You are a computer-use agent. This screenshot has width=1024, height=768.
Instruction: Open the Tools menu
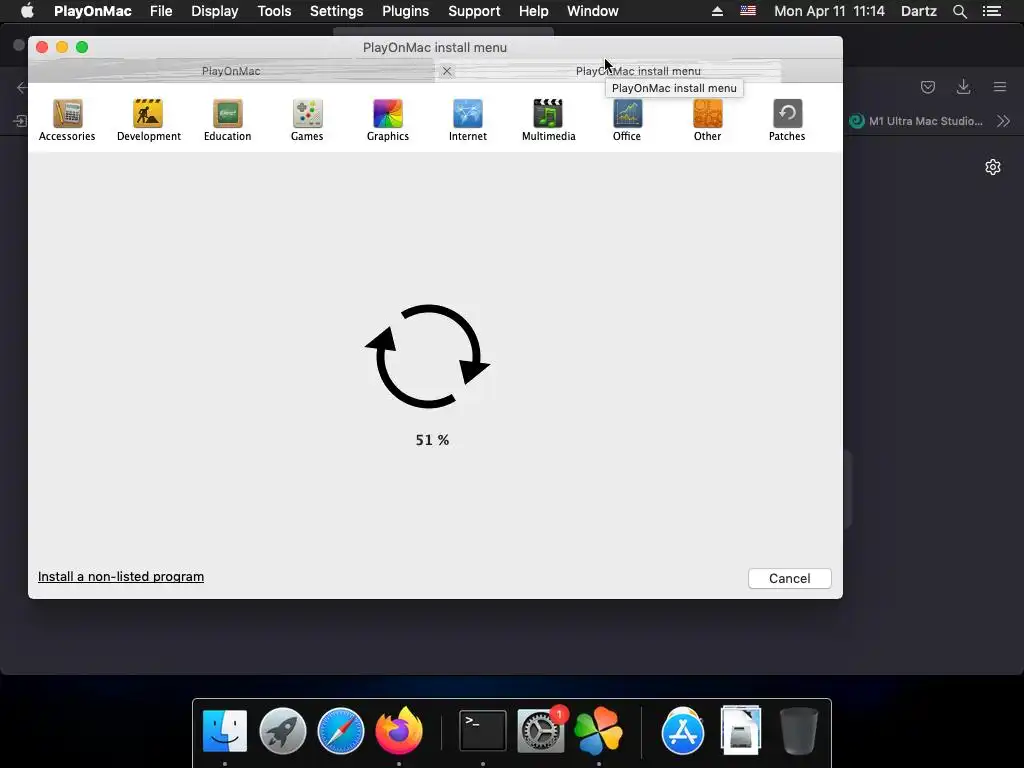(x=274, y=11)
